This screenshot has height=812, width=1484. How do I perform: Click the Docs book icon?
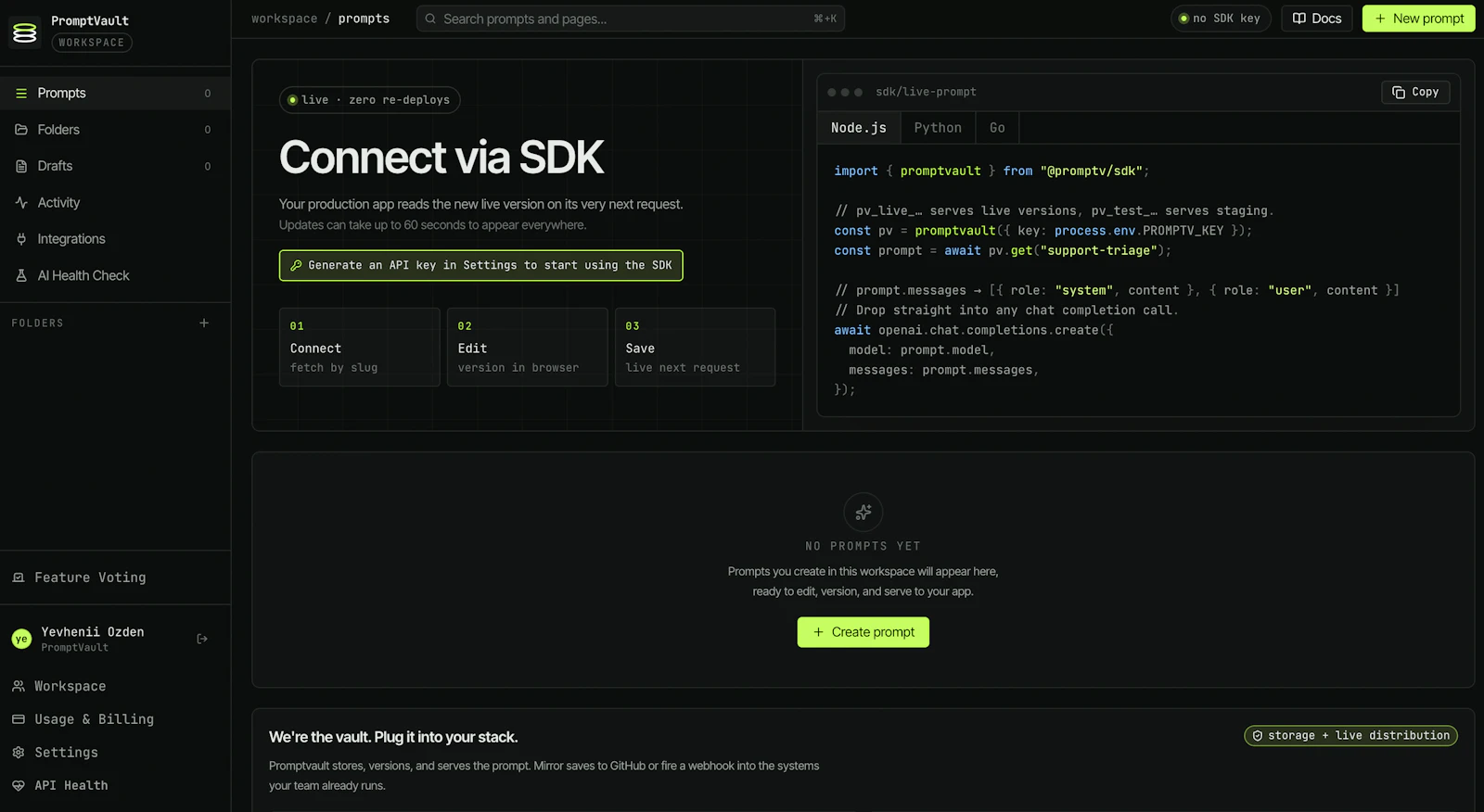tap(1299, 19)
